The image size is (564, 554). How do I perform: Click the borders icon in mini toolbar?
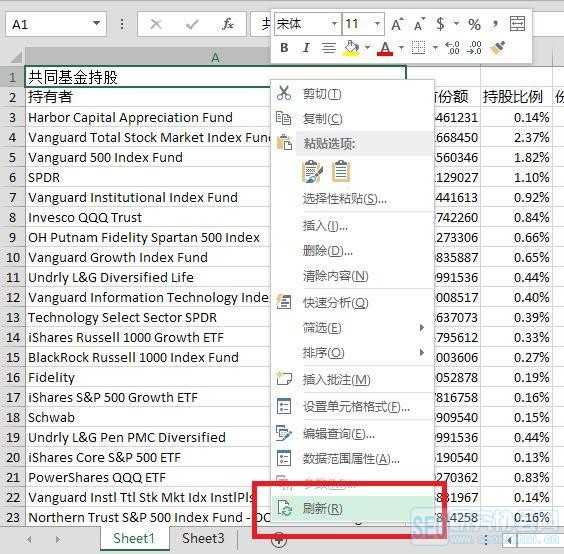418,47
